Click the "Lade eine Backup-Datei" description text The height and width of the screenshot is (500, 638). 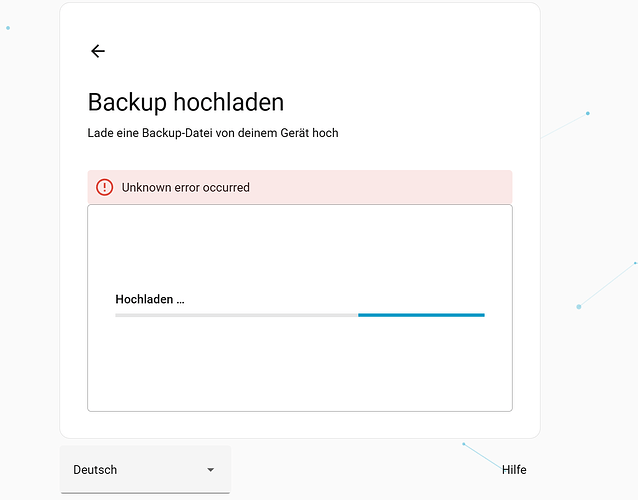(213, 132)
